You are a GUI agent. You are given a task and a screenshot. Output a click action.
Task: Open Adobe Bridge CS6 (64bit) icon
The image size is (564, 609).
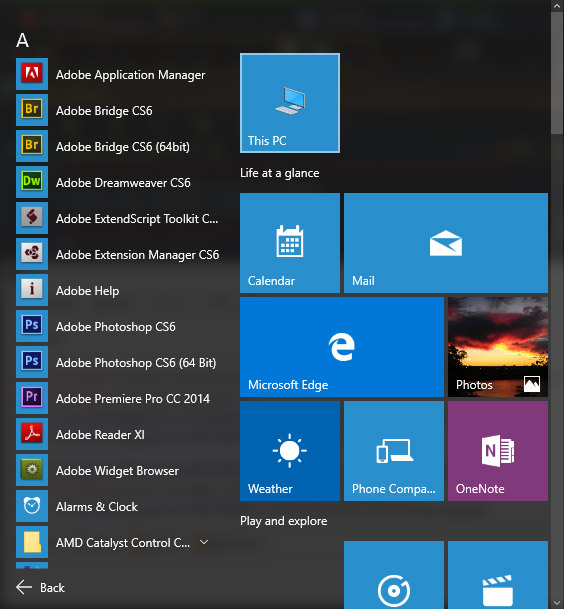tap(32, 146)
